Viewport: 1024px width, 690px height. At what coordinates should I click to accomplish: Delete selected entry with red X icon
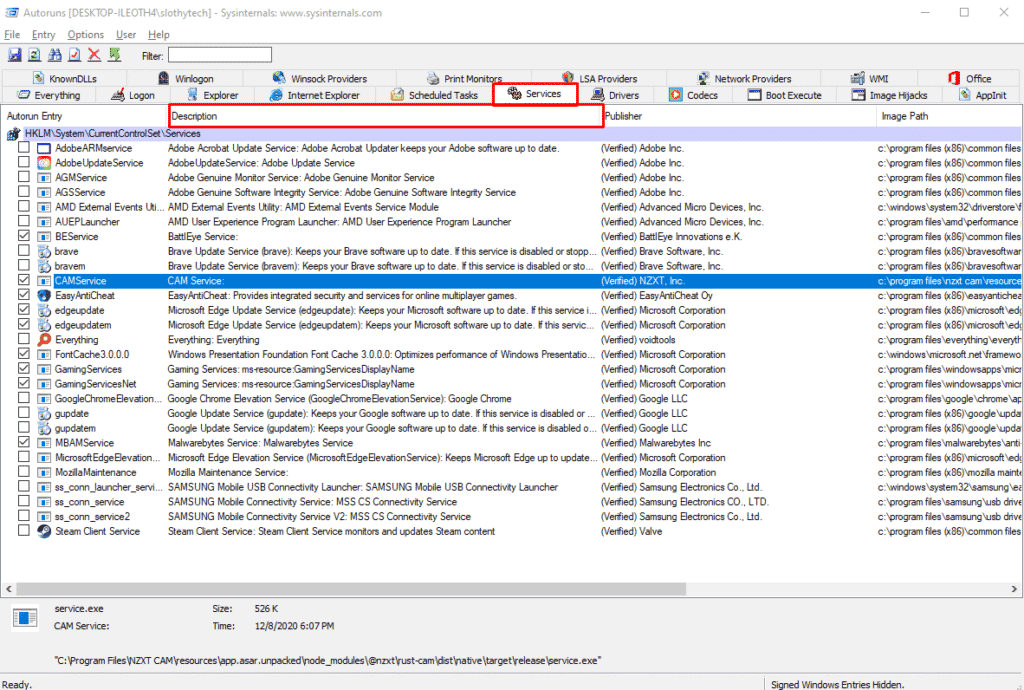[94, 55]
